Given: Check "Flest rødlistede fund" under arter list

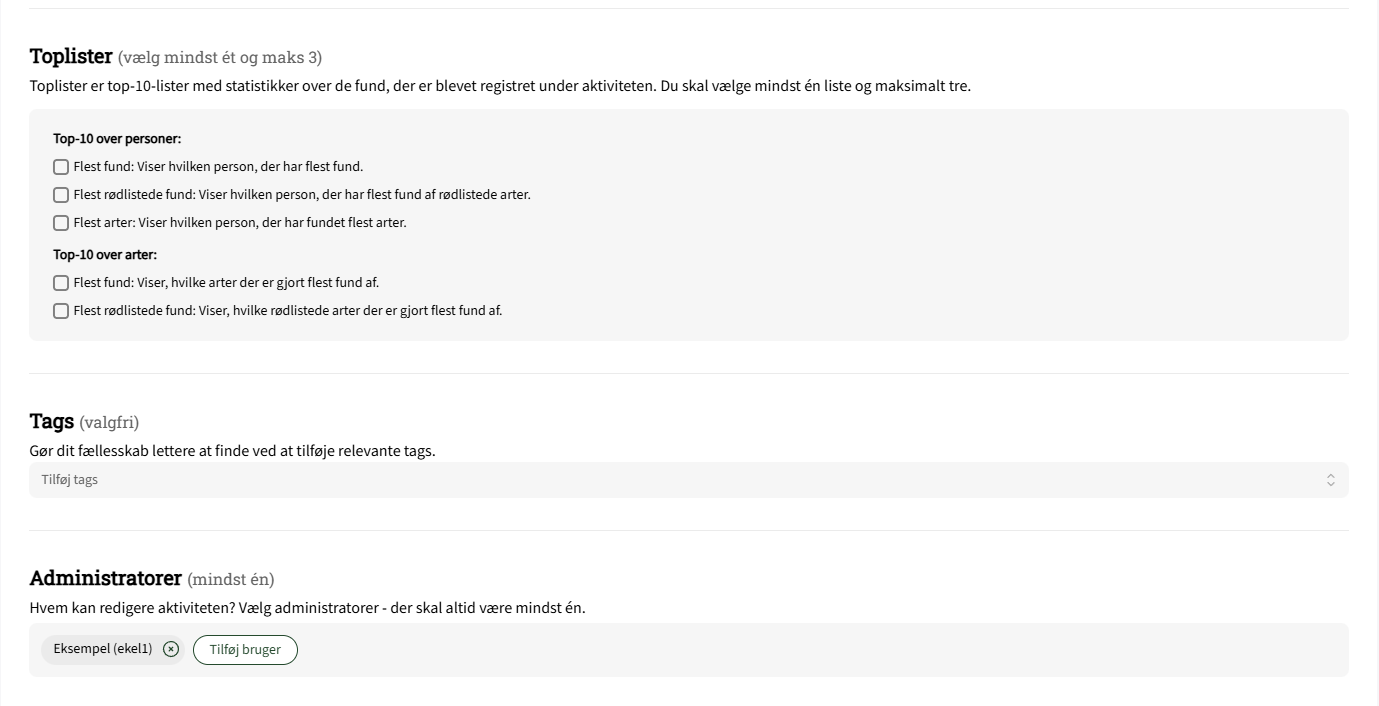Looking at the screenshot, I should point(61,310).
